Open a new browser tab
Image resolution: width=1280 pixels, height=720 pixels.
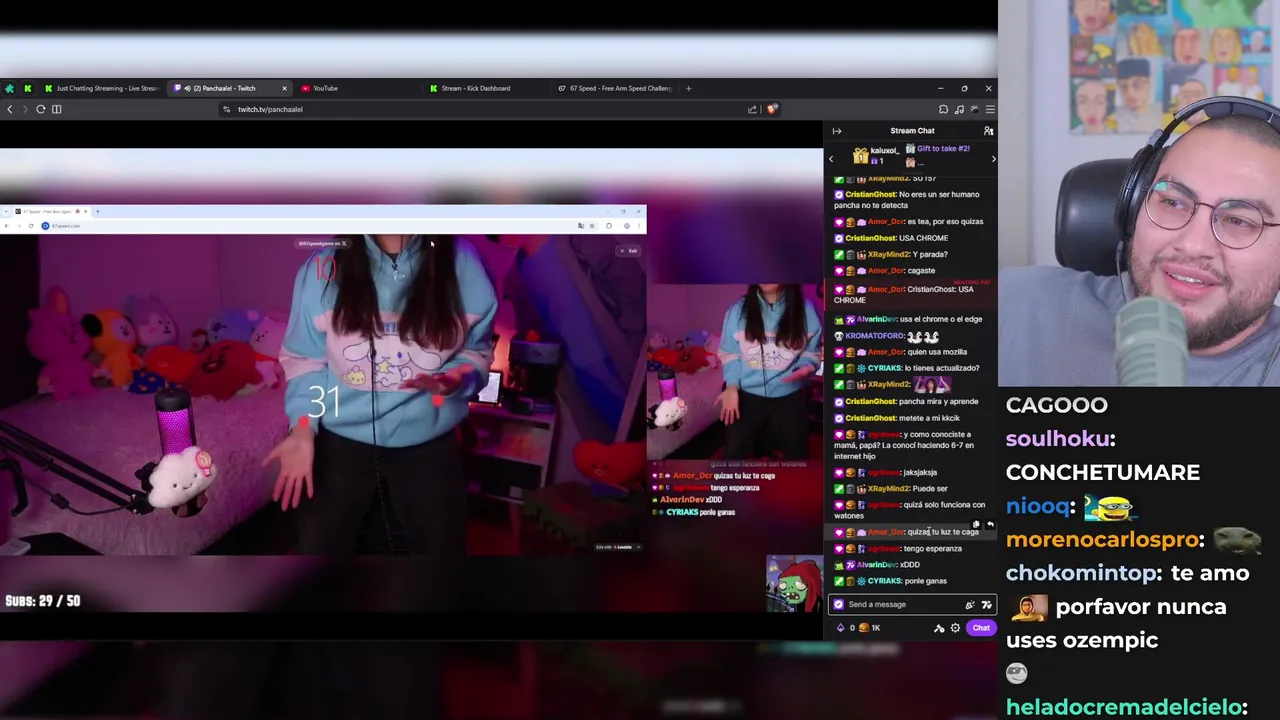(x=688, y=88)
